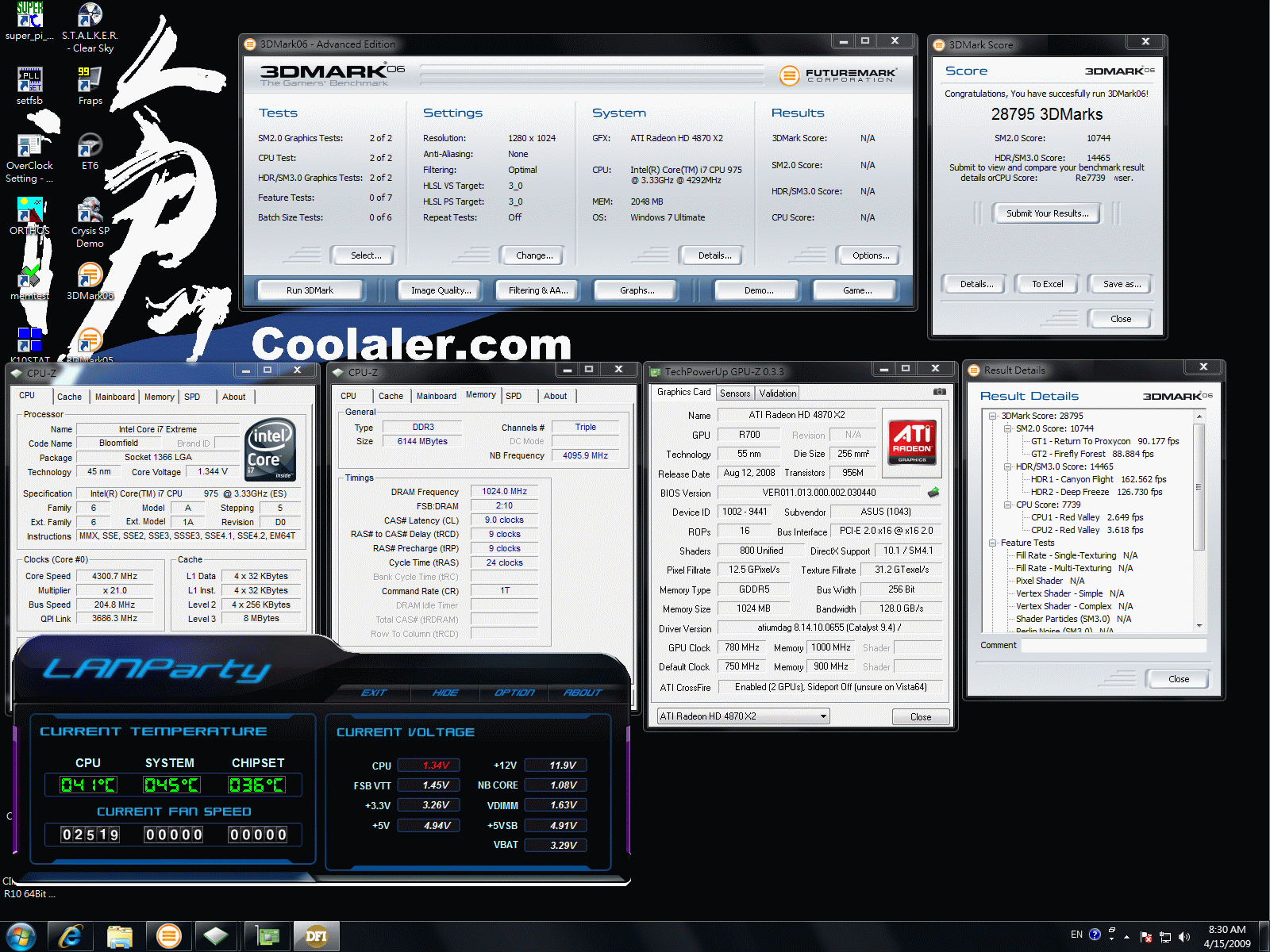Switch to Sensors tab in GPU-Z
Image resolution: width=1270 pixels, height=952 pixels.
coord(735,393)
